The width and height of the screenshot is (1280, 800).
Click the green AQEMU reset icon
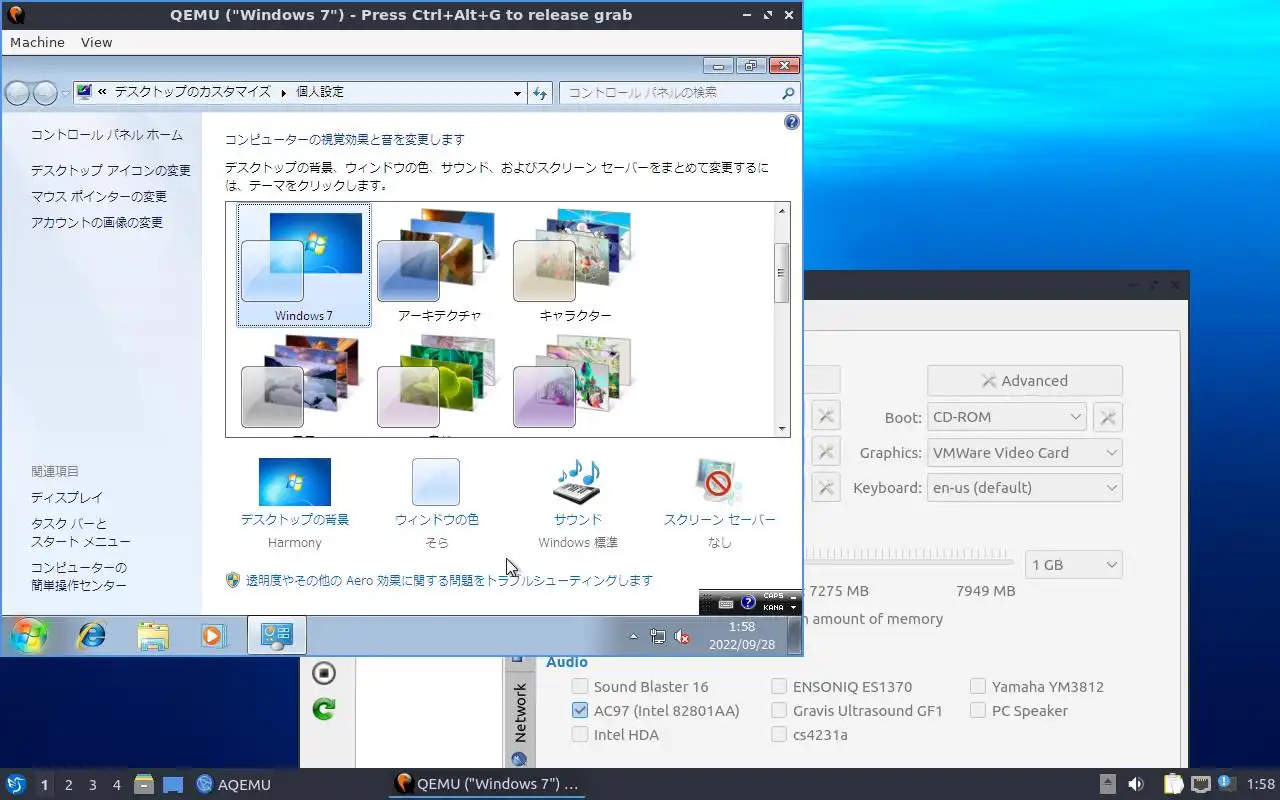point(324,709)
